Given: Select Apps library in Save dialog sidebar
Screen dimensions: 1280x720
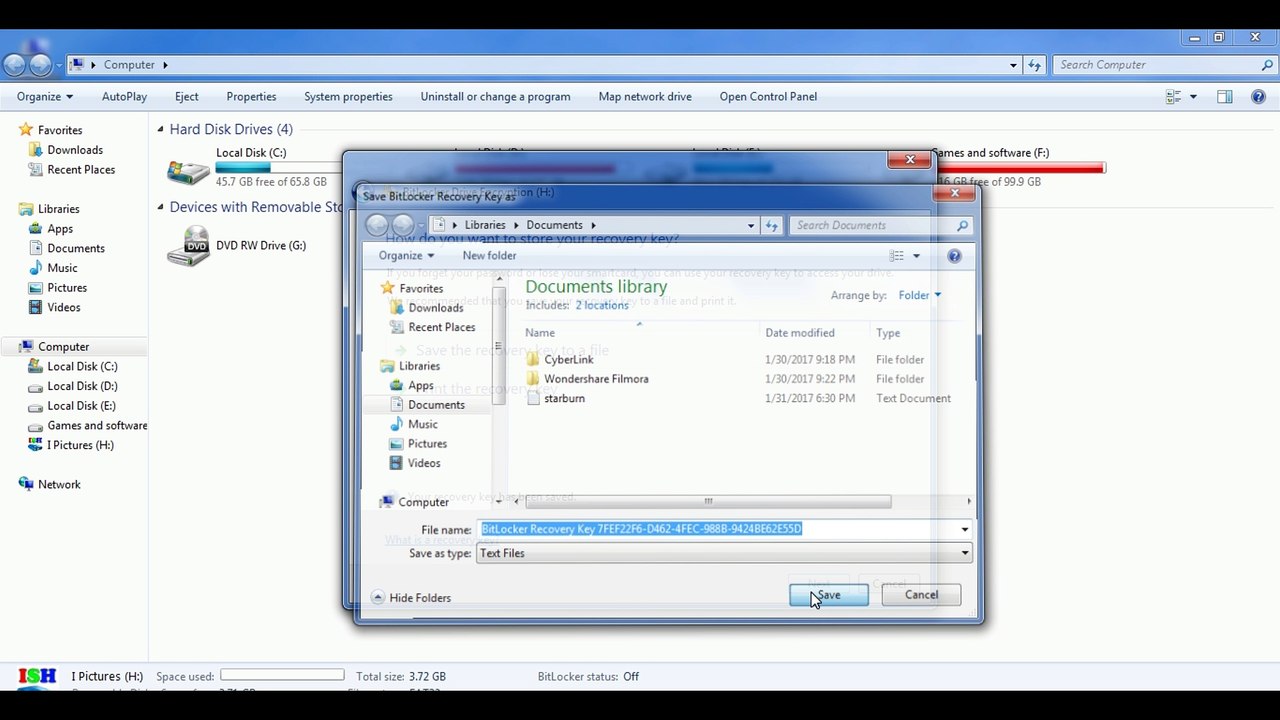Looking at the screenshot, I should point(421,386).
